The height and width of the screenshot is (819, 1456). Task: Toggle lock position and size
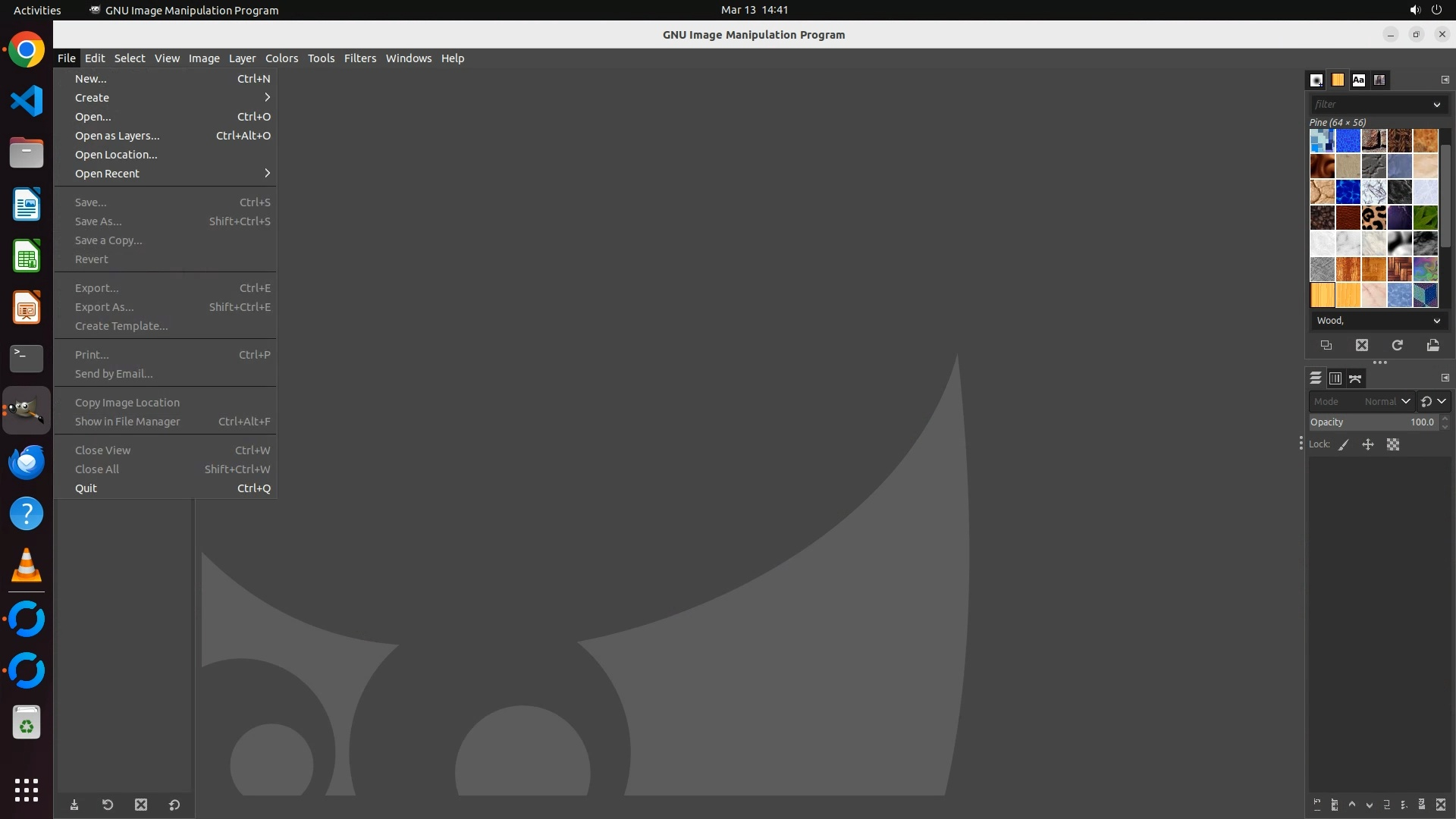click(x=1368, y=445)
